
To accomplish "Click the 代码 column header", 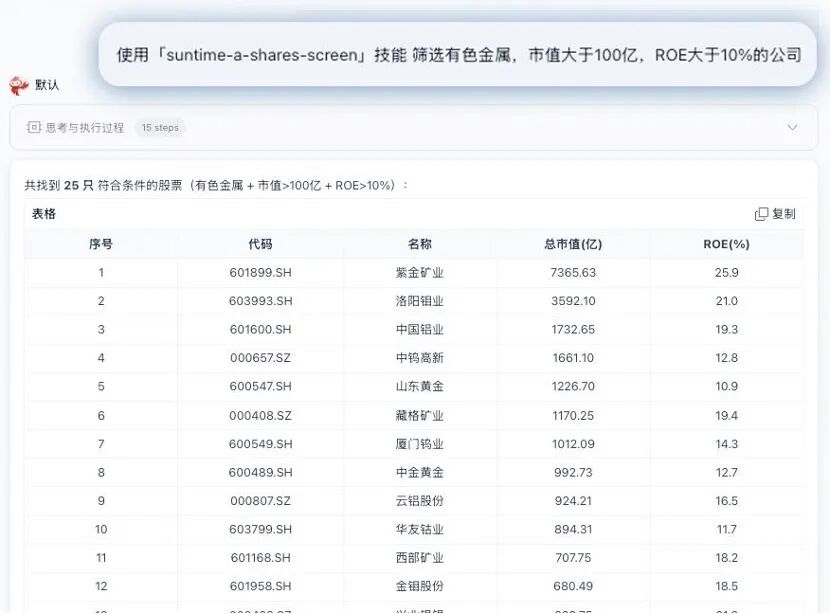I will (x=260, y=244).
